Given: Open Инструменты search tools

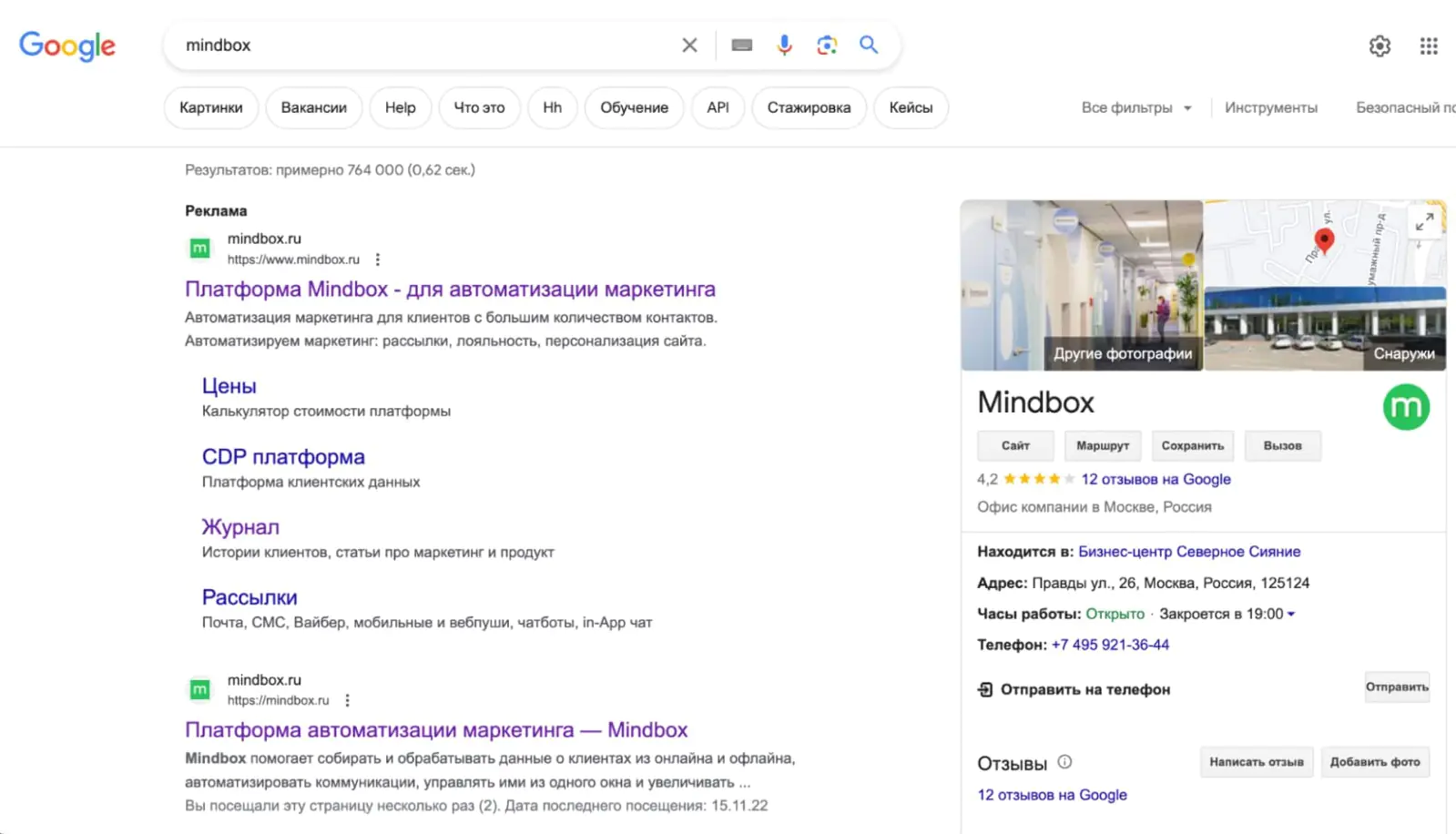Looking at the screenshot, I should [1270, 107].
